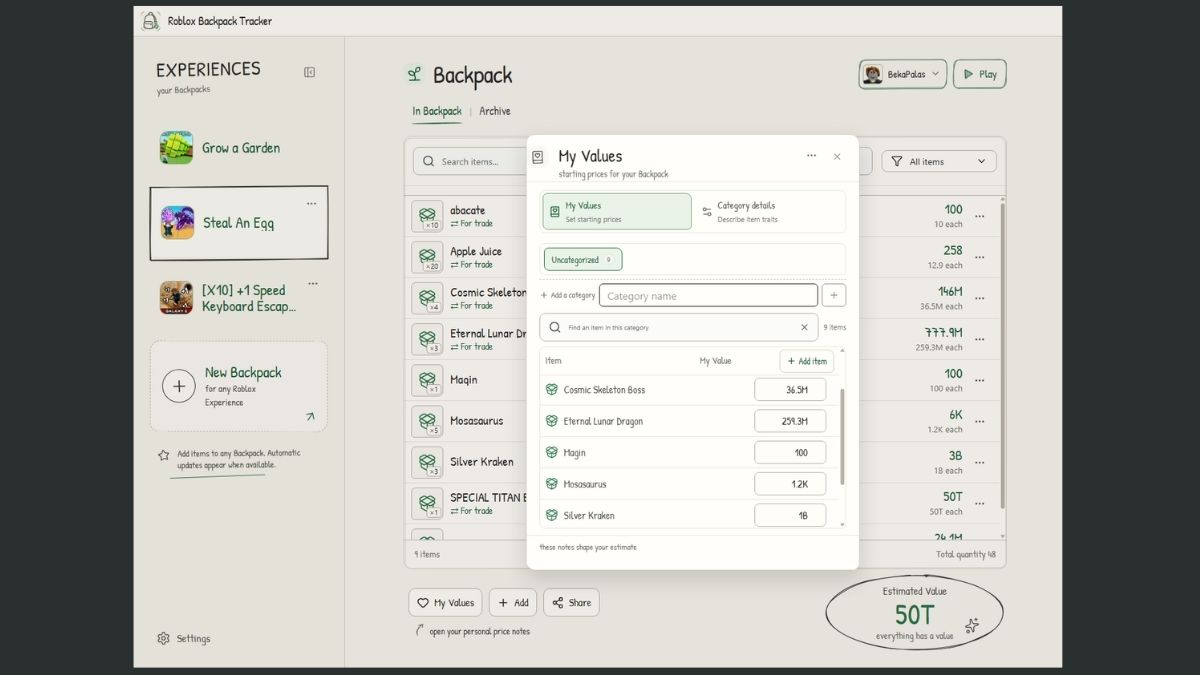
Task: Click the Mosasaurus item icon in dialog
Action: click(x=551, y=484)
